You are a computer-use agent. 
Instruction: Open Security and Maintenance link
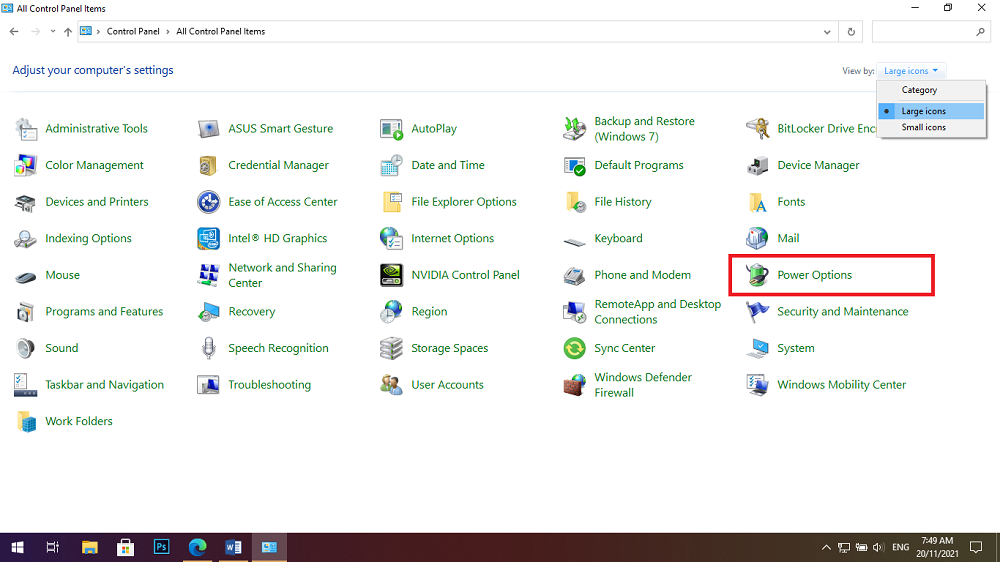(842, 311)
